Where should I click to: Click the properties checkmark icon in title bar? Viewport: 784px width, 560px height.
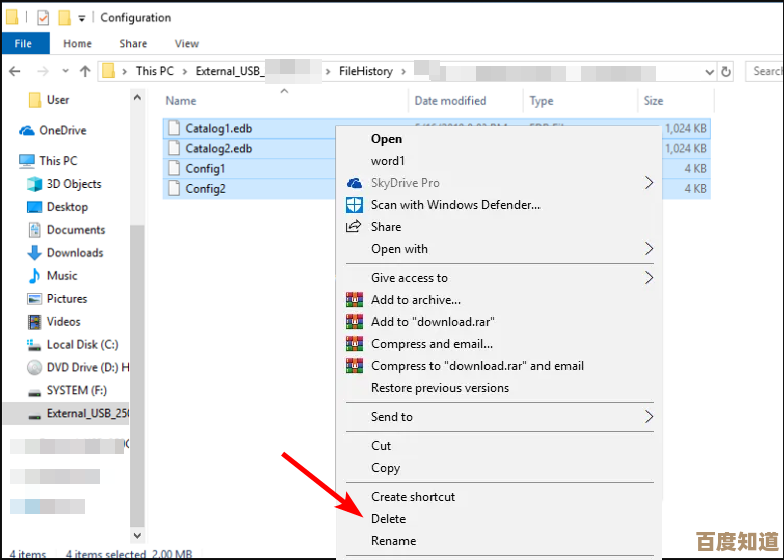43,17
